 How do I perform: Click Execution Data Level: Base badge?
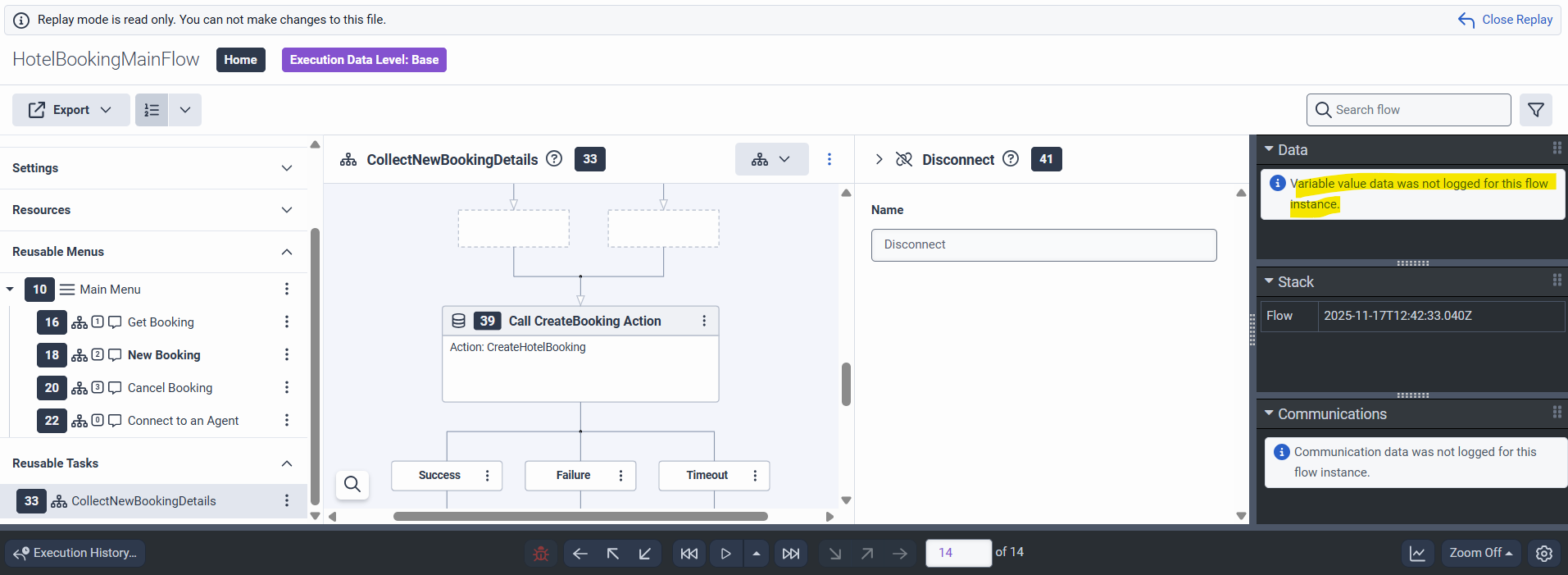coord(364,60)
